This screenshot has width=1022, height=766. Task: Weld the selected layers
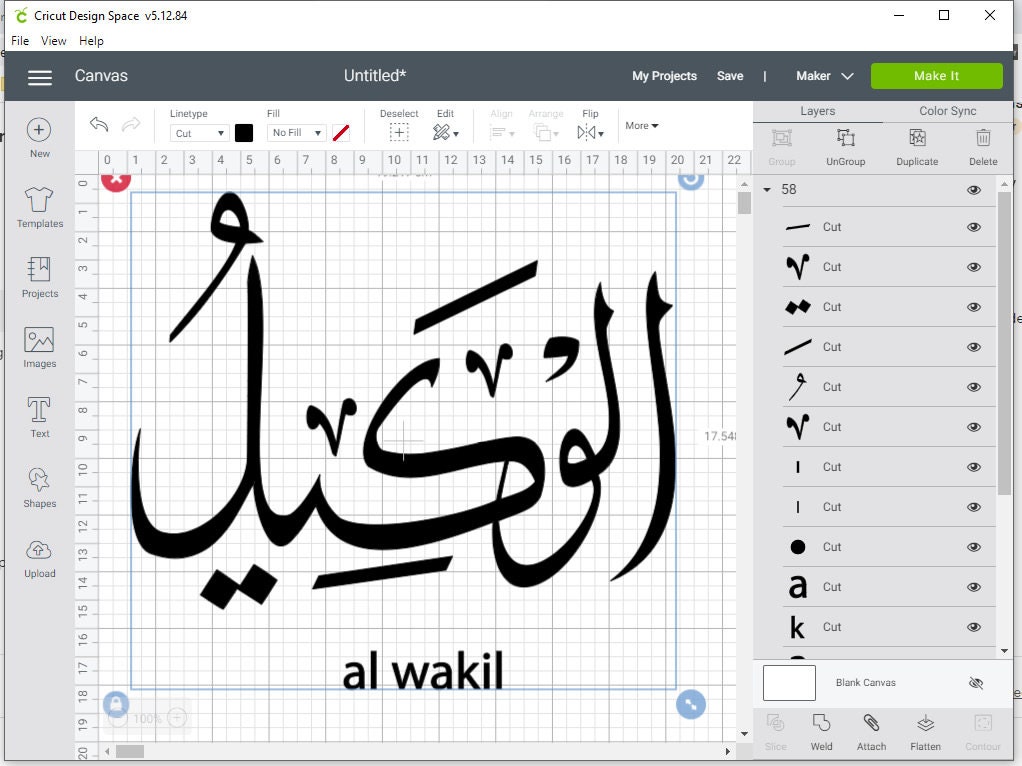821,732
